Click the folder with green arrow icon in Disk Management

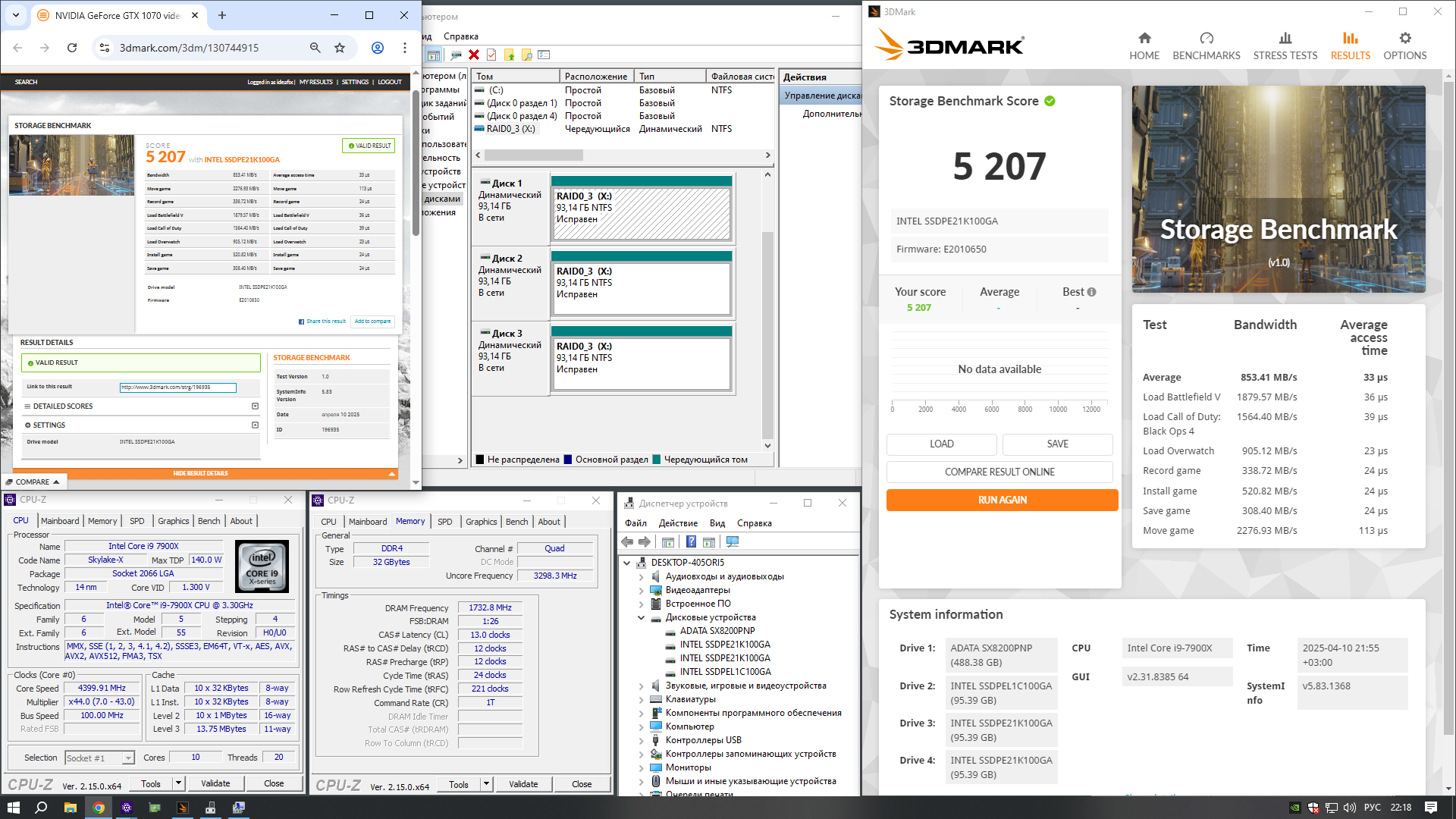pyautogui.click(x=510, y=55)
